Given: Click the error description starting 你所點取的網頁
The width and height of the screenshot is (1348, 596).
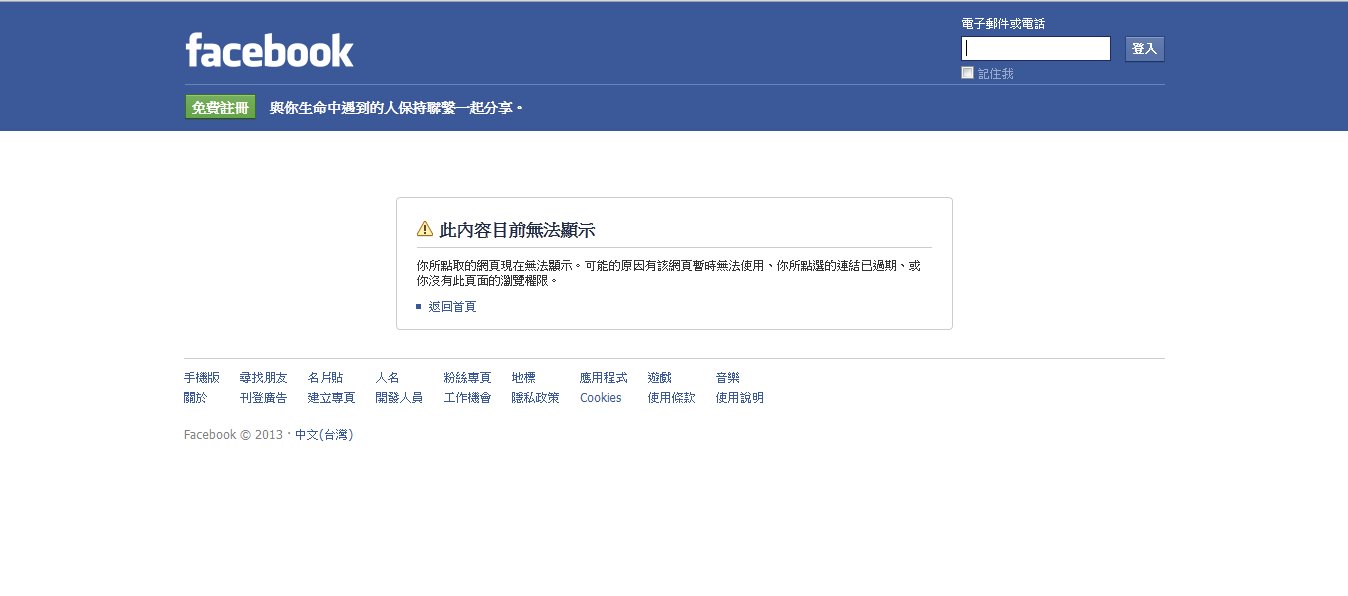Looking at the screenshot, I should (668, 273).
